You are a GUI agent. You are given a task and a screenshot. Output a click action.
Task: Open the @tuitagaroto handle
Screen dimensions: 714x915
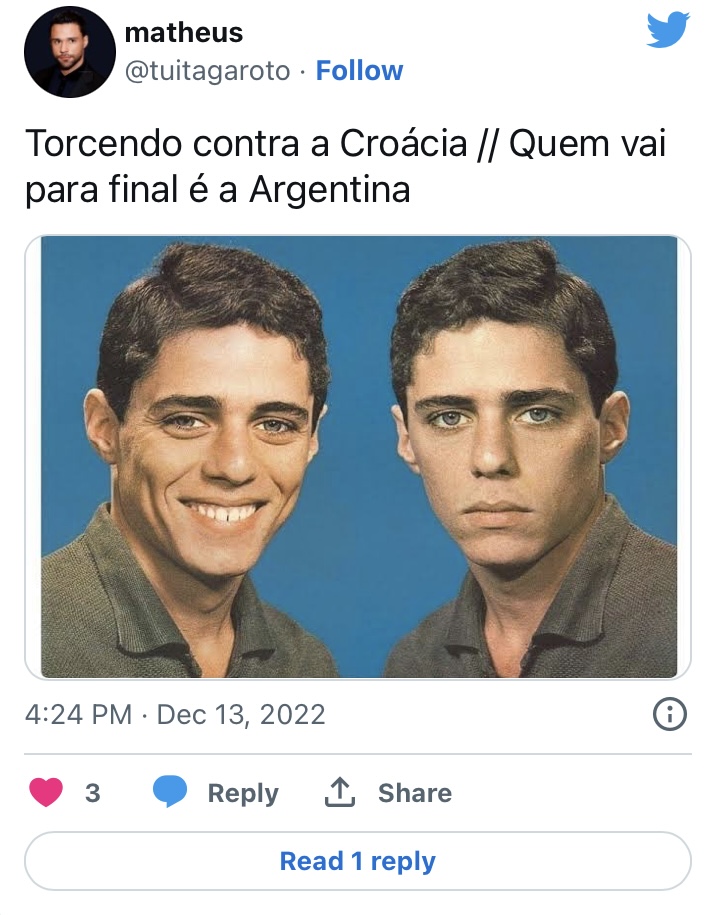click(x=207, y=71)
